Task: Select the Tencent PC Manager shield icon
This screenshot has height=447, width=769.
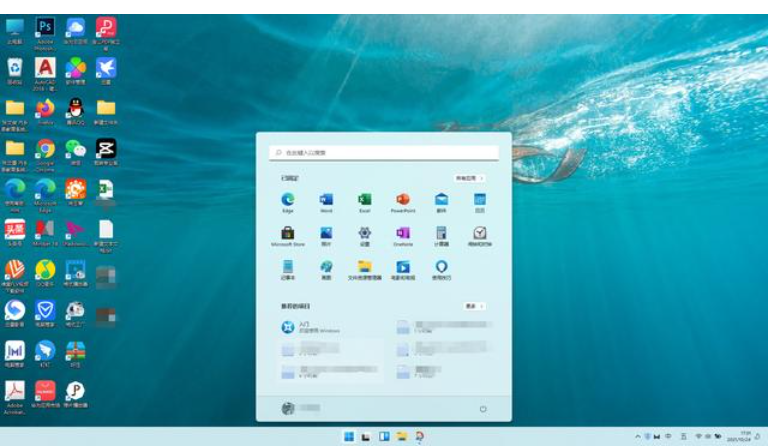Action: click(x=45, y=313)
